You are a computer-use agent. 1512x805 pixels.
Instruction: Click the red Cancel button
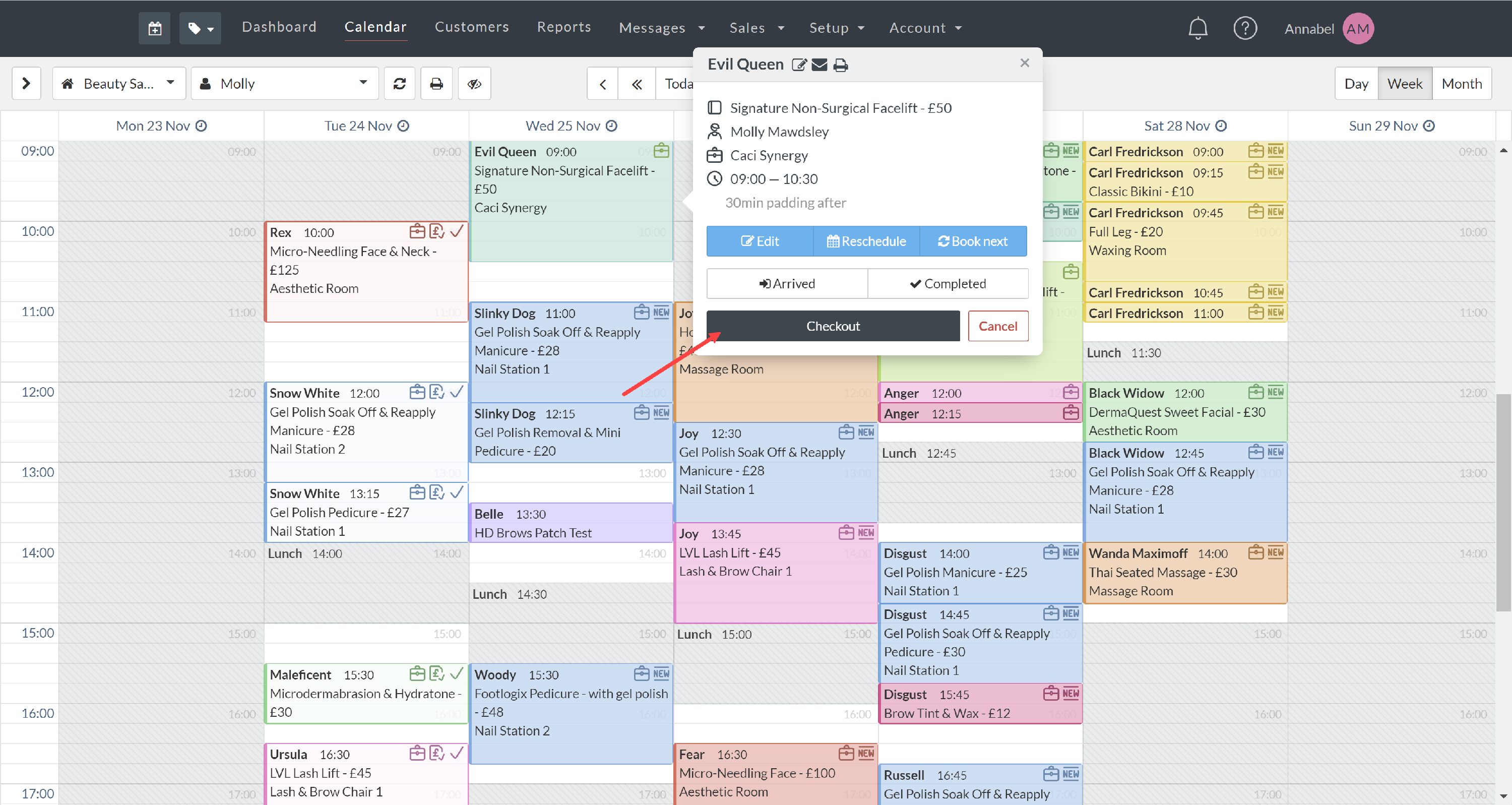pos(997,326)
